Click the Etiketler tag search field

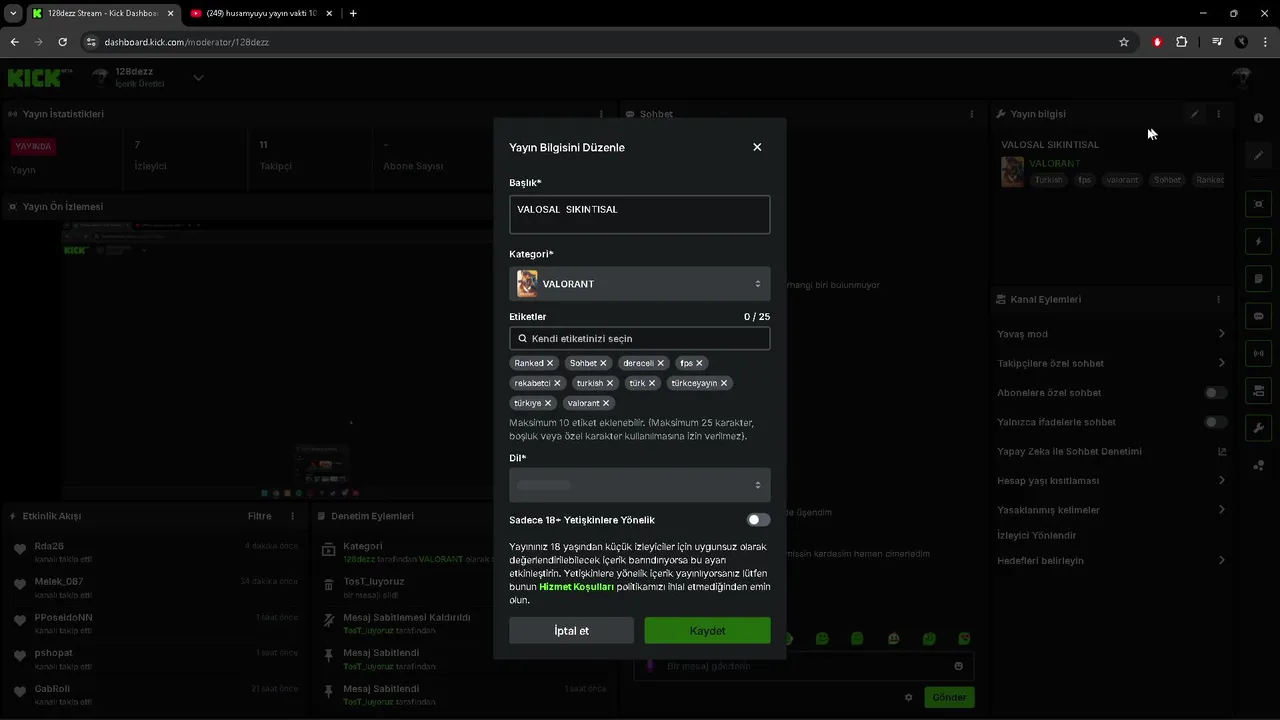pyautogui.click(x=639, y=338)
